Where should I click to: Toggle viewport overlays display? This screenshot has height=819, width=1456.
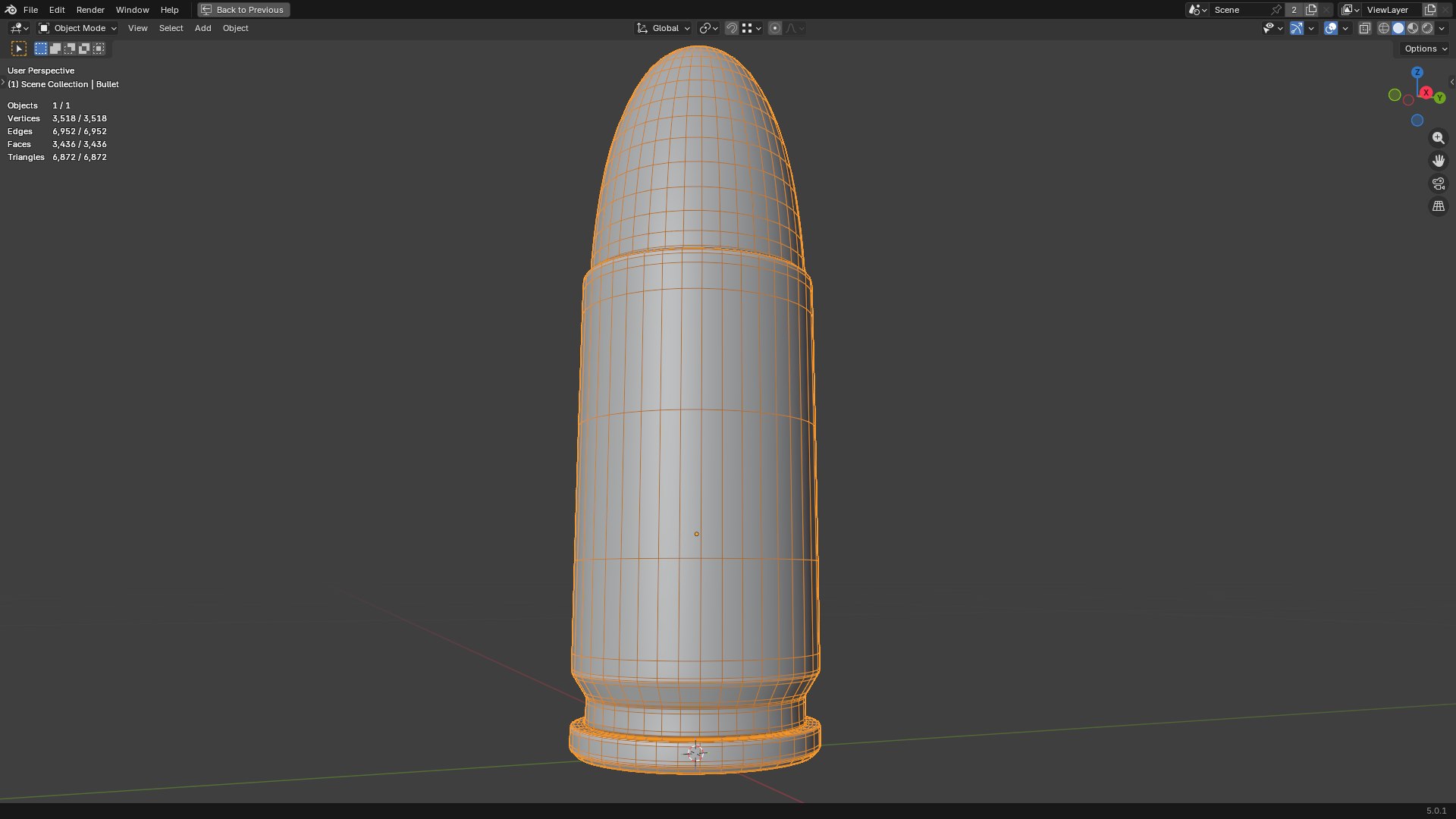point(1331,28)
